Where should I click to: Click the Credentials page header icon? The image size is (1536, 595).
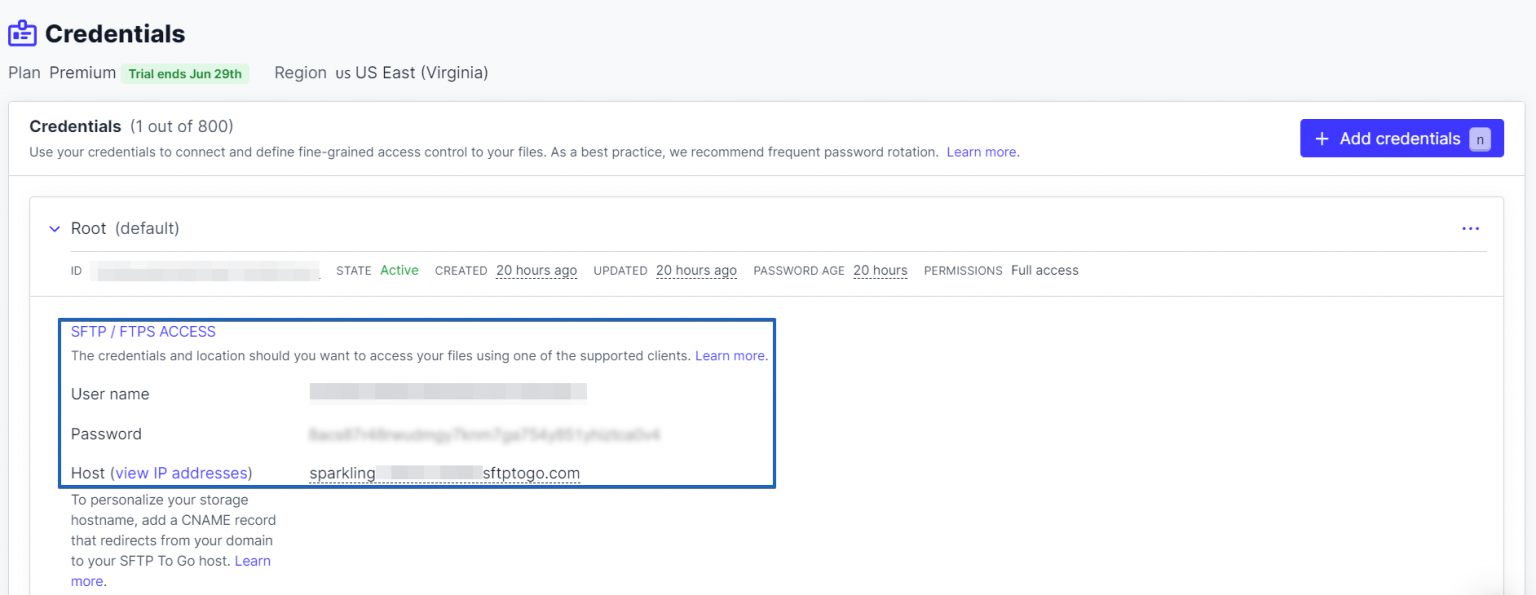(x=21, y=33)
